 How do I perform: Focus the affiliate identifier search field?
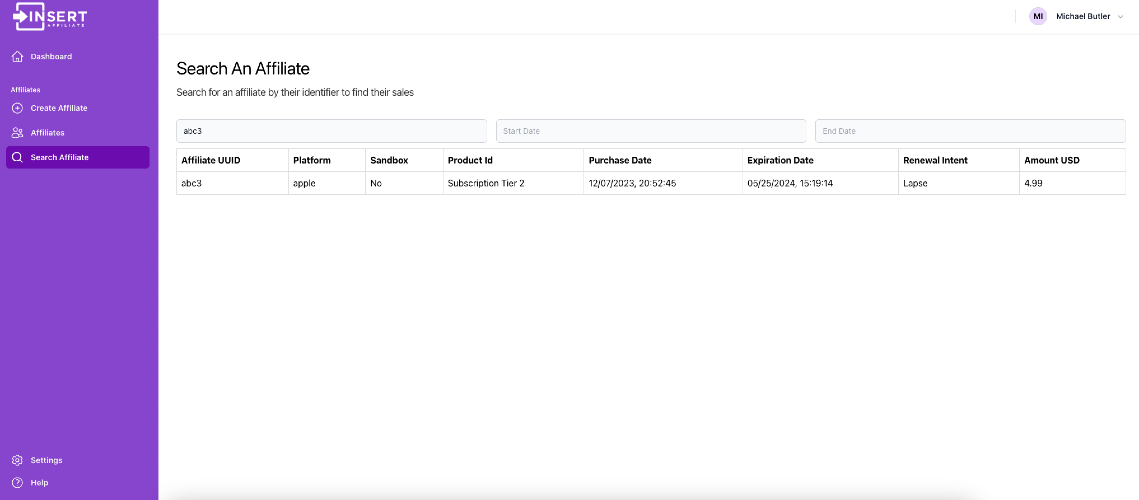331,131
